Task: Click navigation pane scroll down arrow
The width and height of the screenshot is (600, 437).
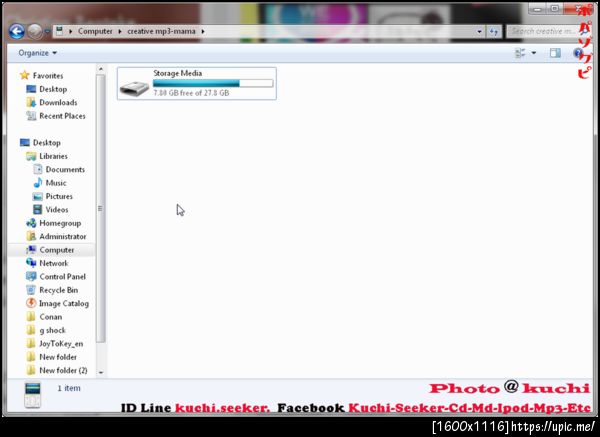Action: 101,372
